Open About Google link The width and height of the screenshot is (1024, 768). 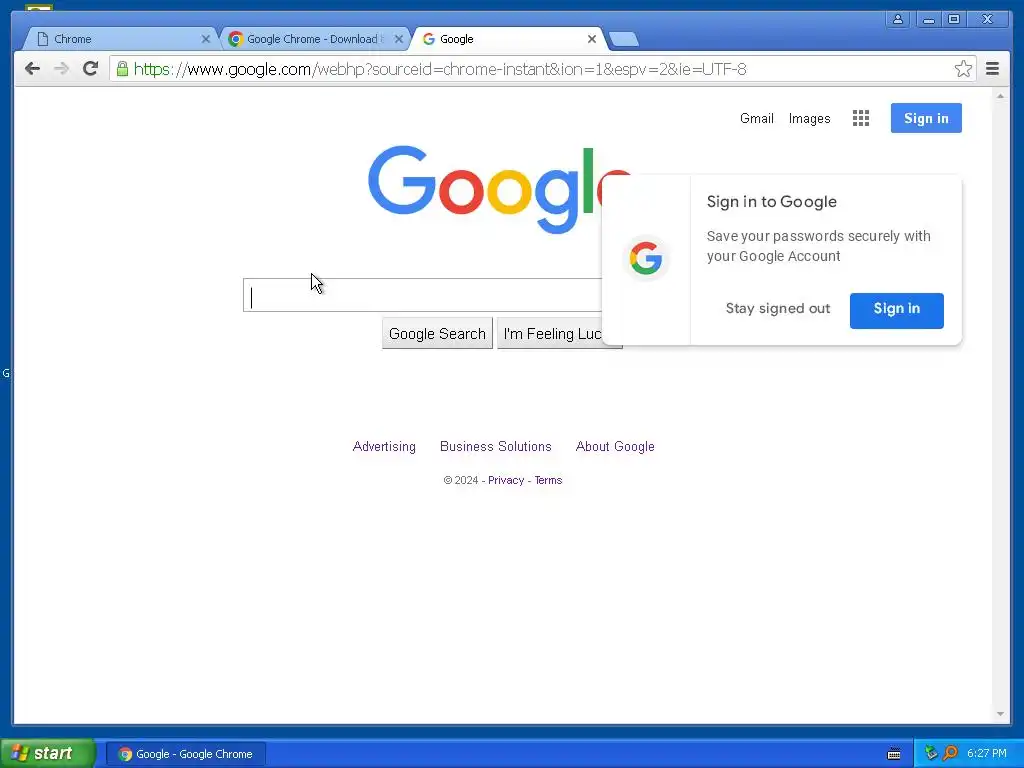615,447
